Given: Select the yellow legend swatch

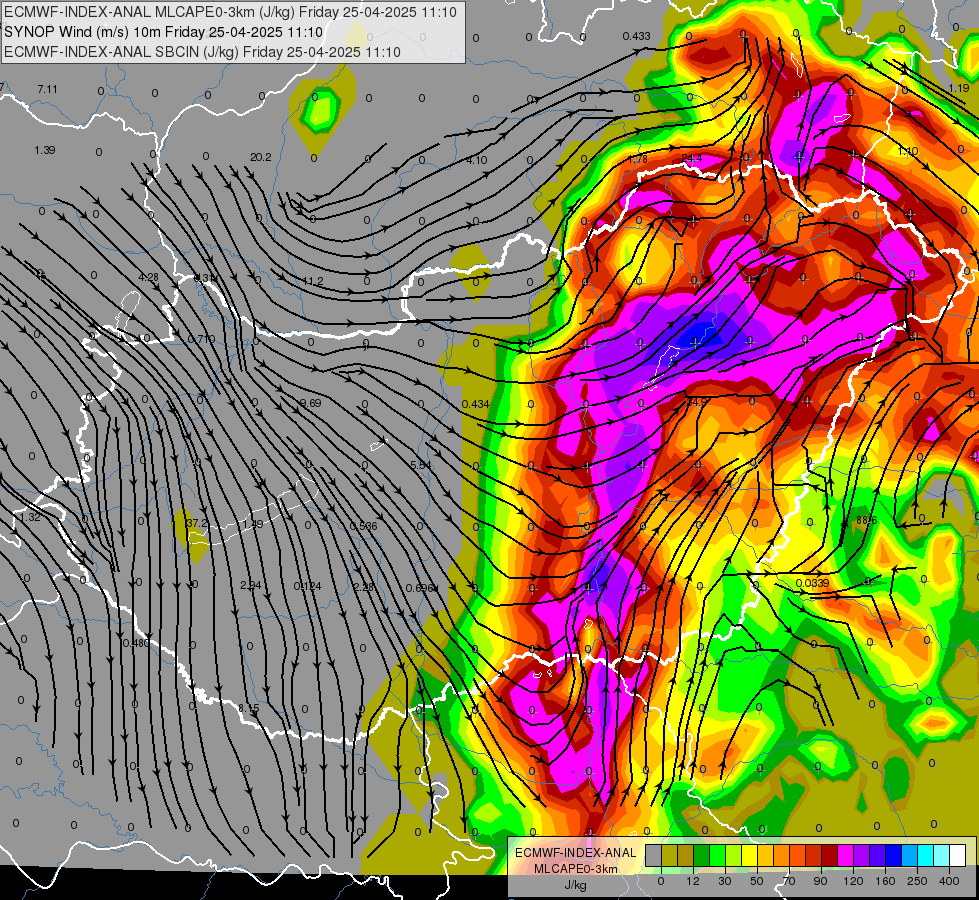Looking at the screenshot, I should (750, 855).
